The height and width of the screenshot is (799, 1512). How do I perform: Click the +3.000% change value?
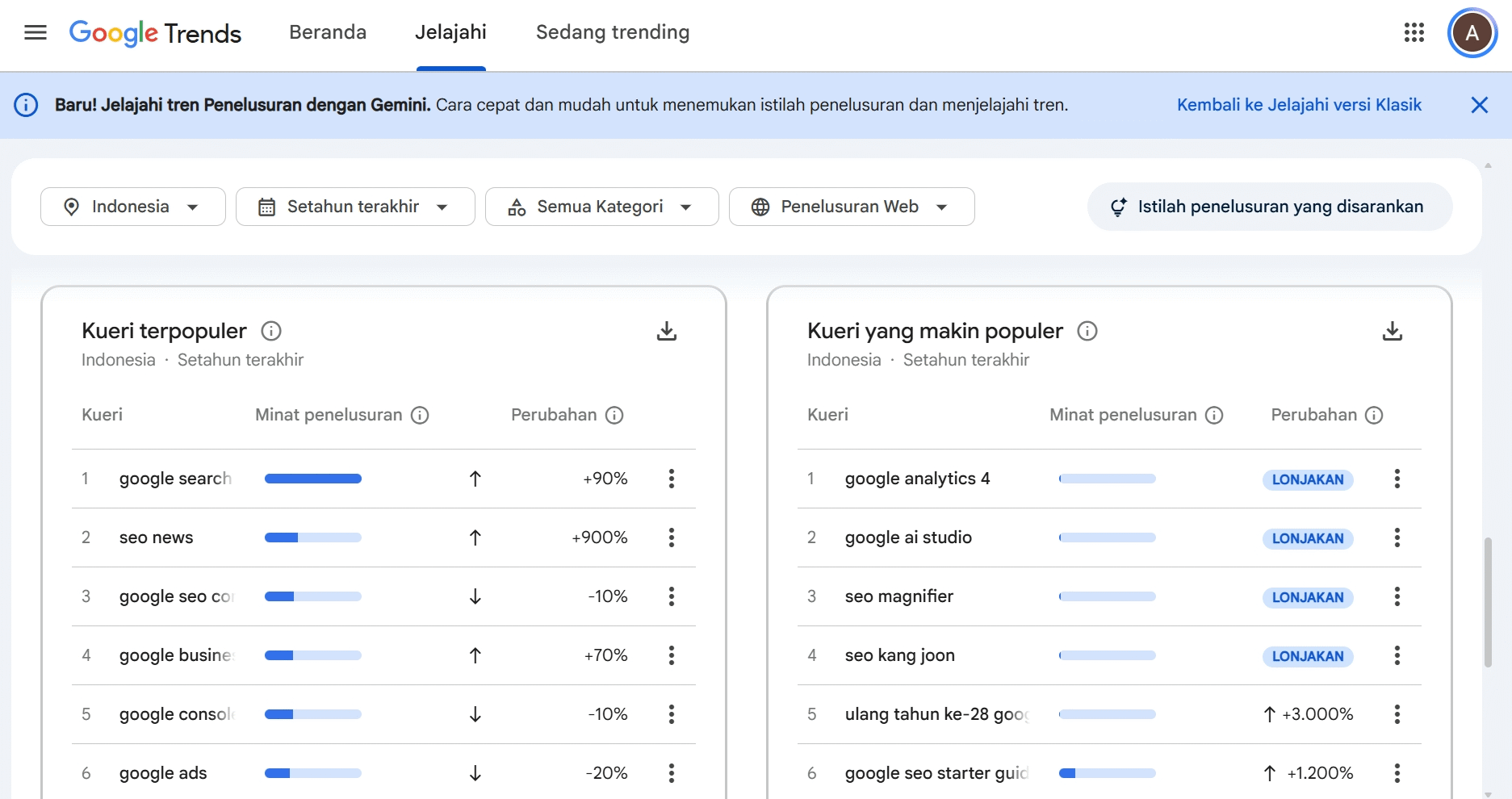1317,714
